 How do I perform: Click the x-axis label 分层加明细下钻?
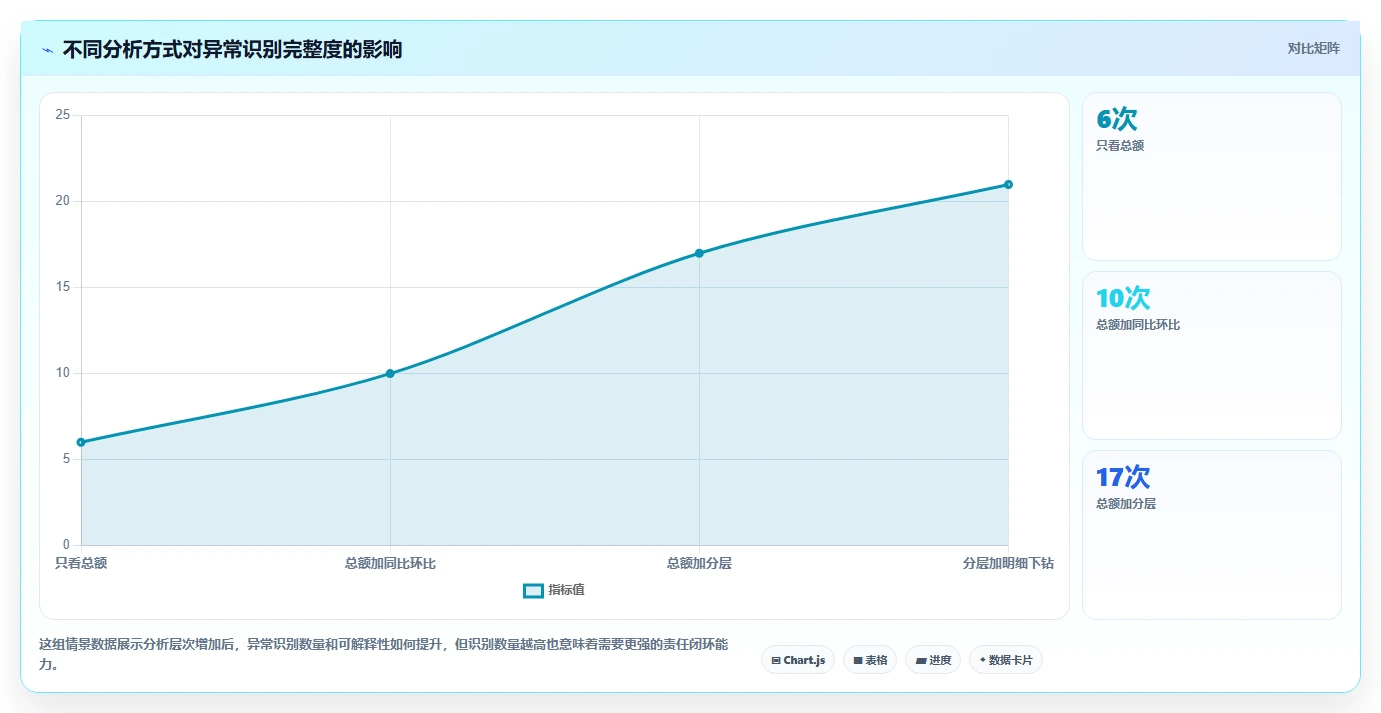[x=1008, y=563]
